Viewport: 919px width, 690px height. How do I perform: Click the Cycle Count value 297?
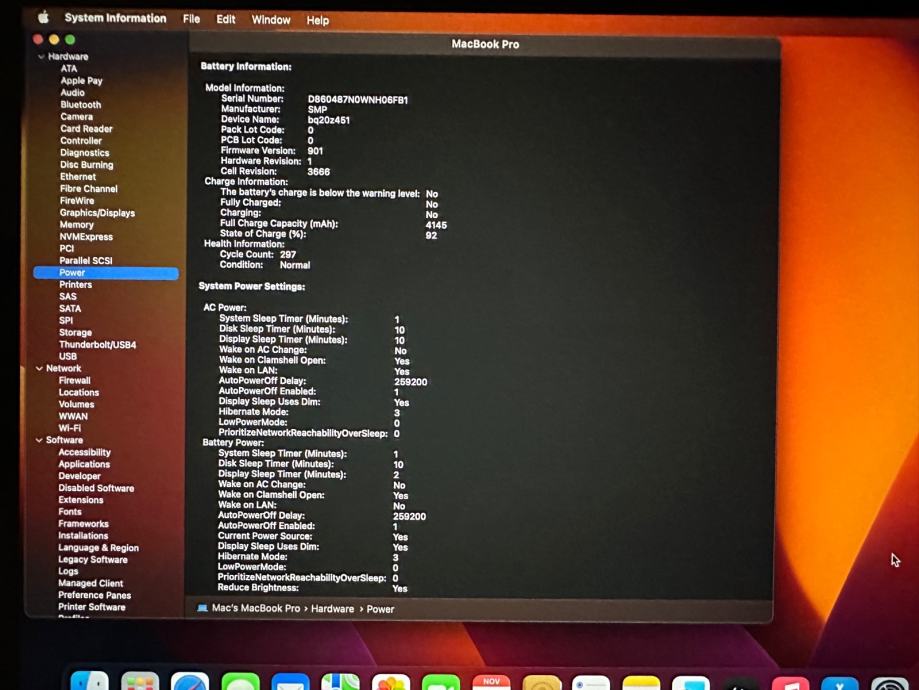coord(288,254)
